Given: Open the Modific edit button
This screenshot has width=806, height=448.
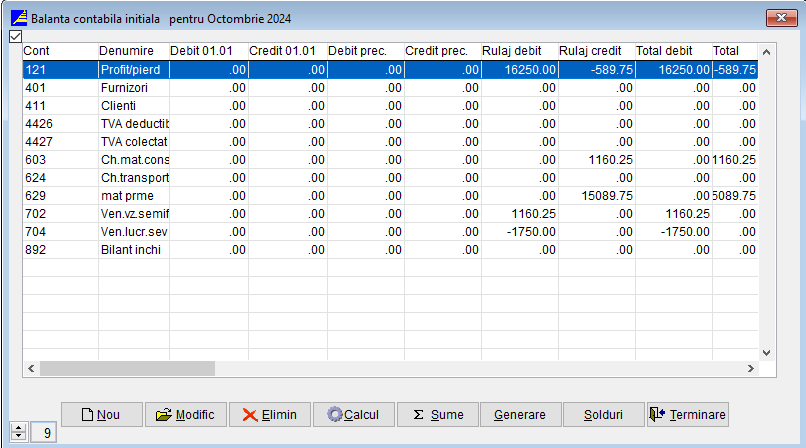Looking at the screenshot, I should point(186,415).
